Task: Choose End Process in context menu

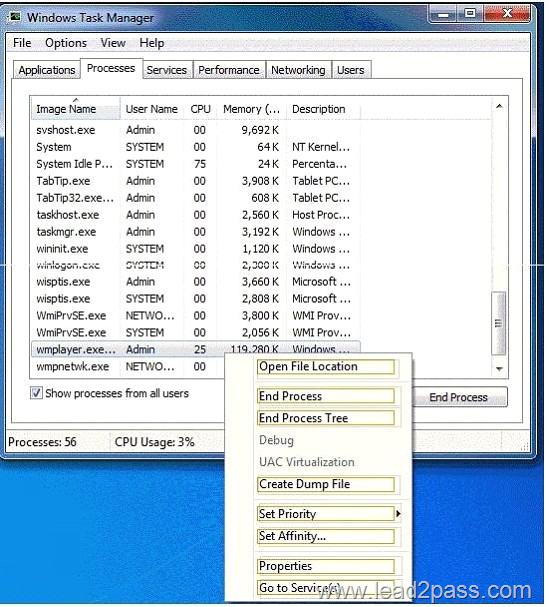Action: (x=325, y=396)
